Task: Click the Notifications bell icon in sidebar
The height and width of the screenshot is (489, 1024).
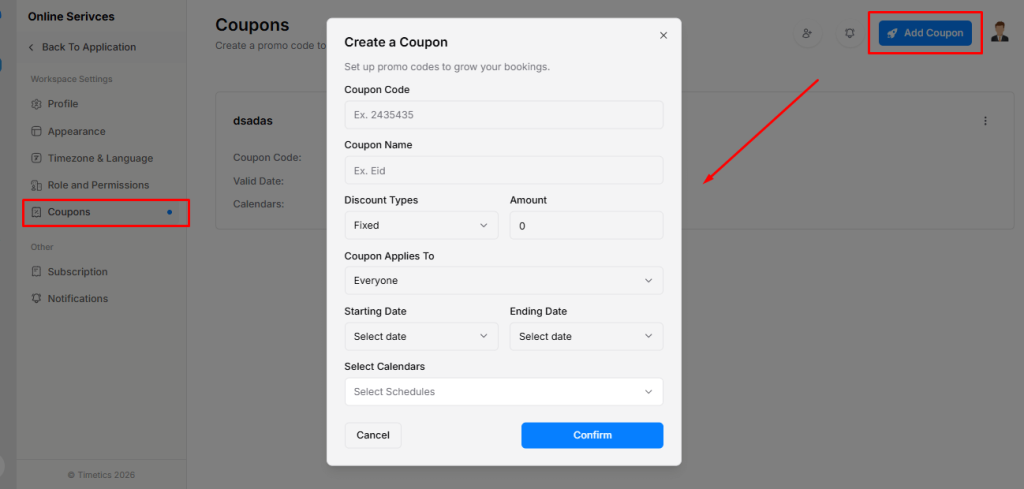Action: [x=37, y=299]
